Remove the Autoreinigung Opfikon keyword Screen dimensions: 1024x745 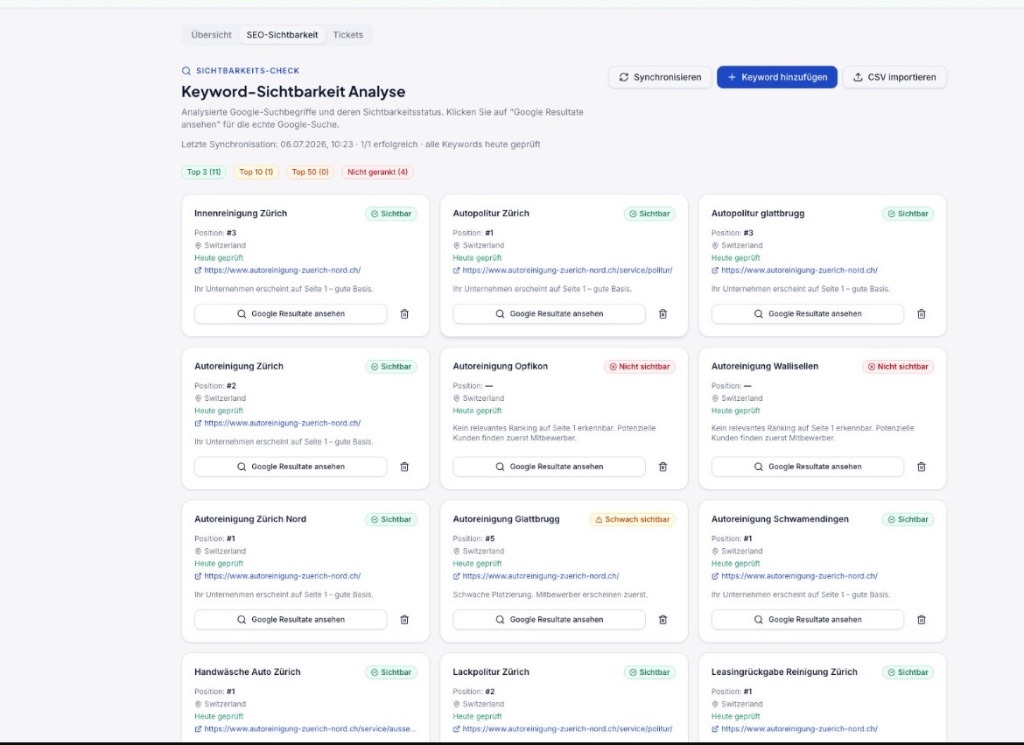663,467
